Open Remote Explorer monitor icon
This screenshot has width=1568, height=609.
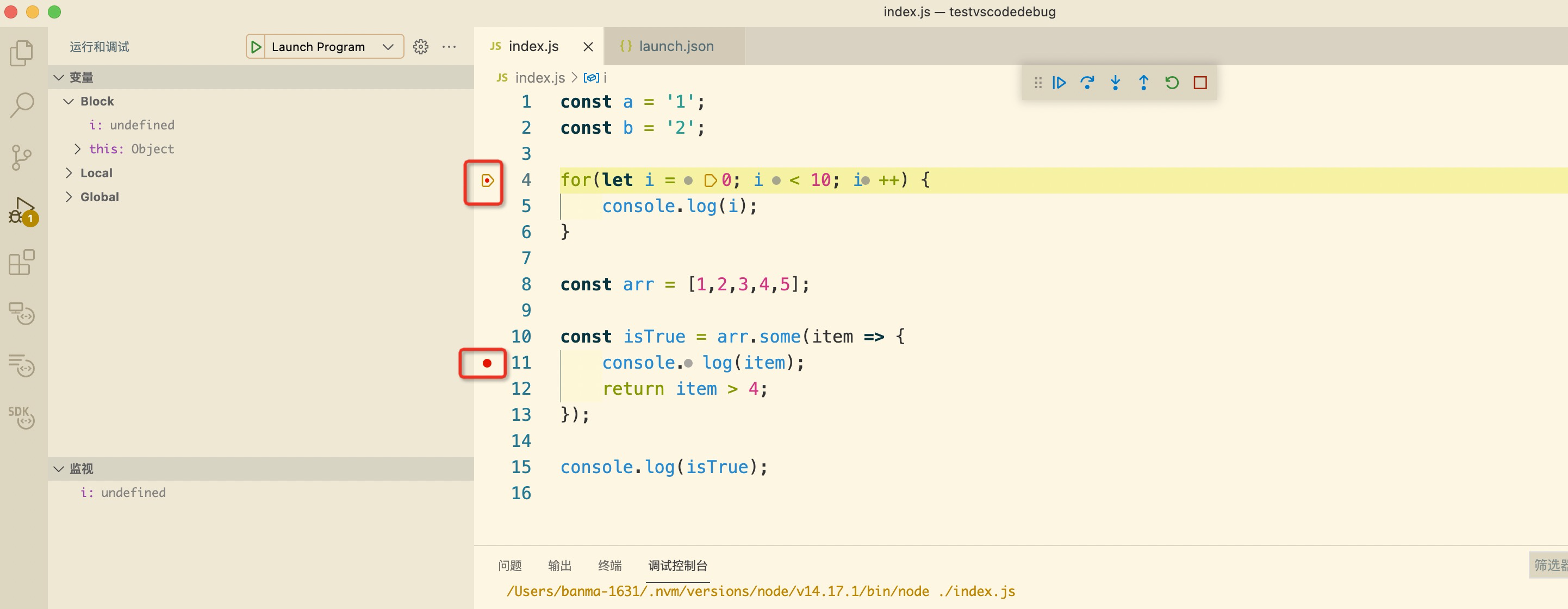(22, 314)
